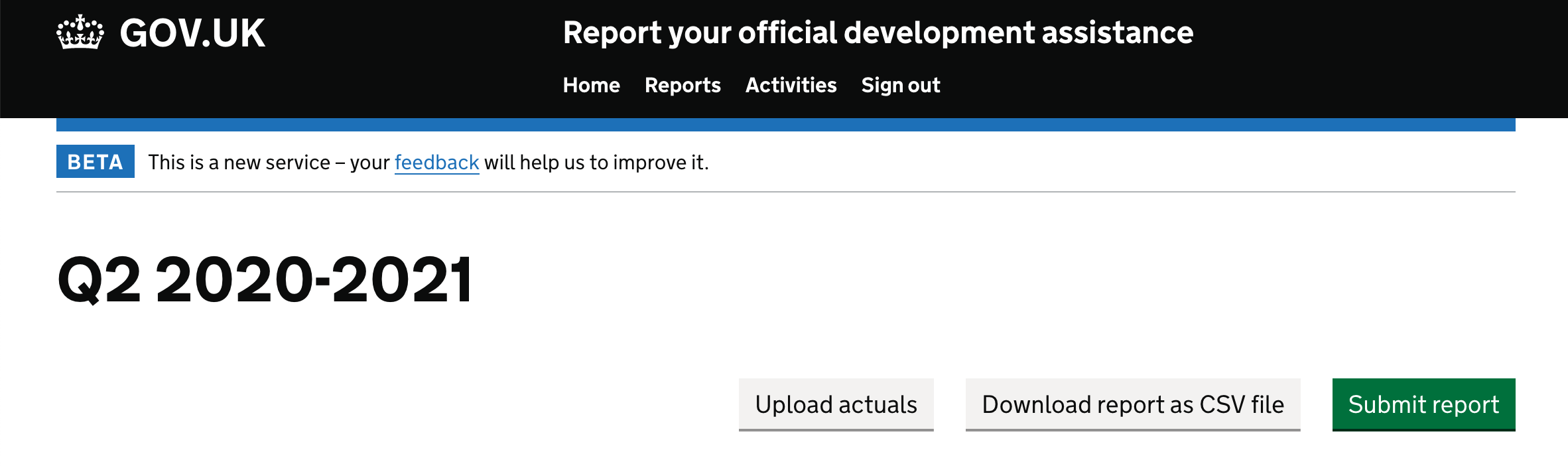Click the Upload actuals button
The width and height of the screenshot is (1568, 466).
tap(836, 404)
